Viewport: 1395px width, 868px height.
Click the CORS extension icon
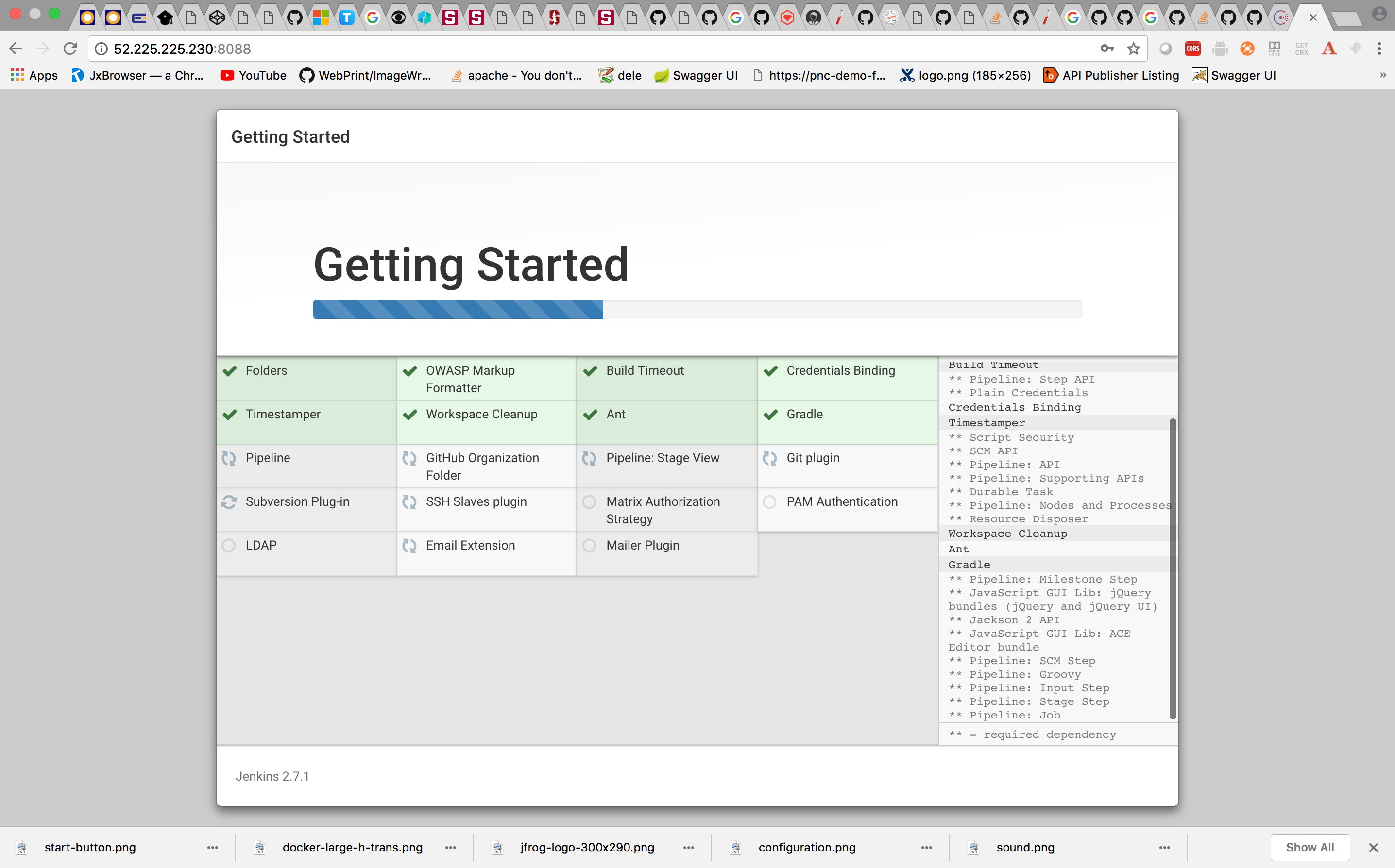coord(1193,49)
